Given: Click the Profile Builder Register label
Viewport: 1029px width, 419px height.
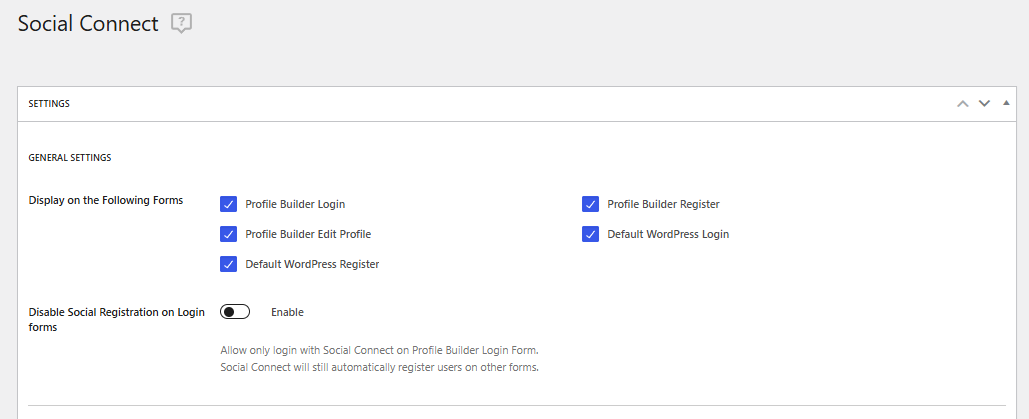Looking at the screenshot, I should click(x=663, y=204).
